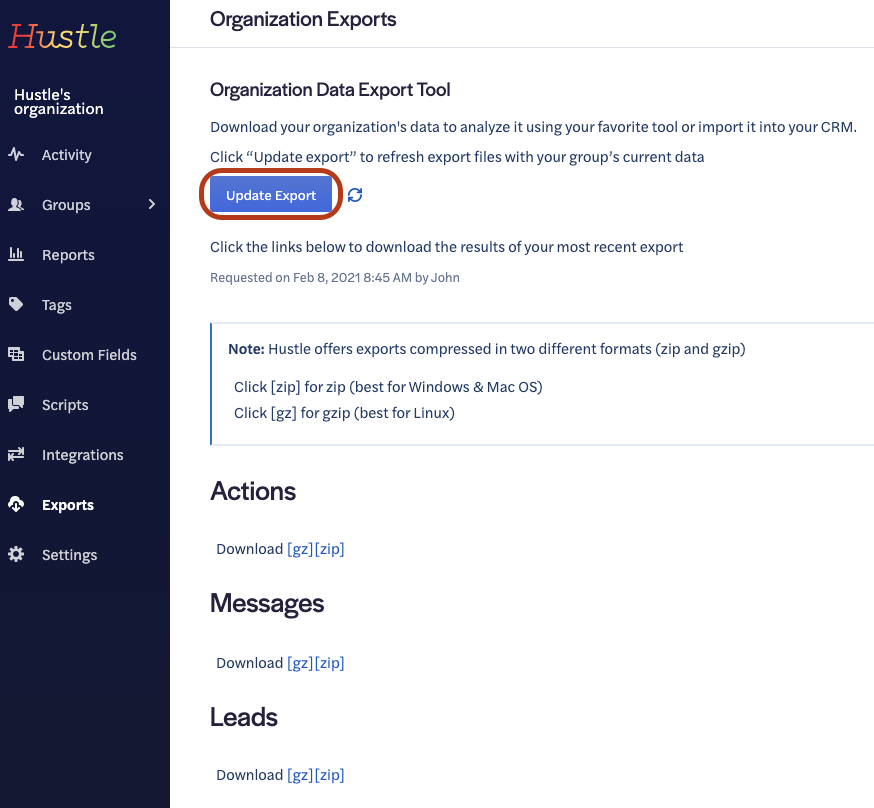Click the Scripts chat bubble icon

tap(16, 405)
